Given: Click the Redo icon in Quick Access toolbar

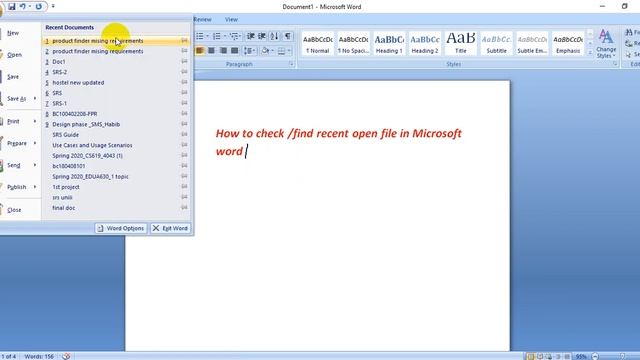Looking at the screenshot, I should pyautogui.click(x=38, y=7).
